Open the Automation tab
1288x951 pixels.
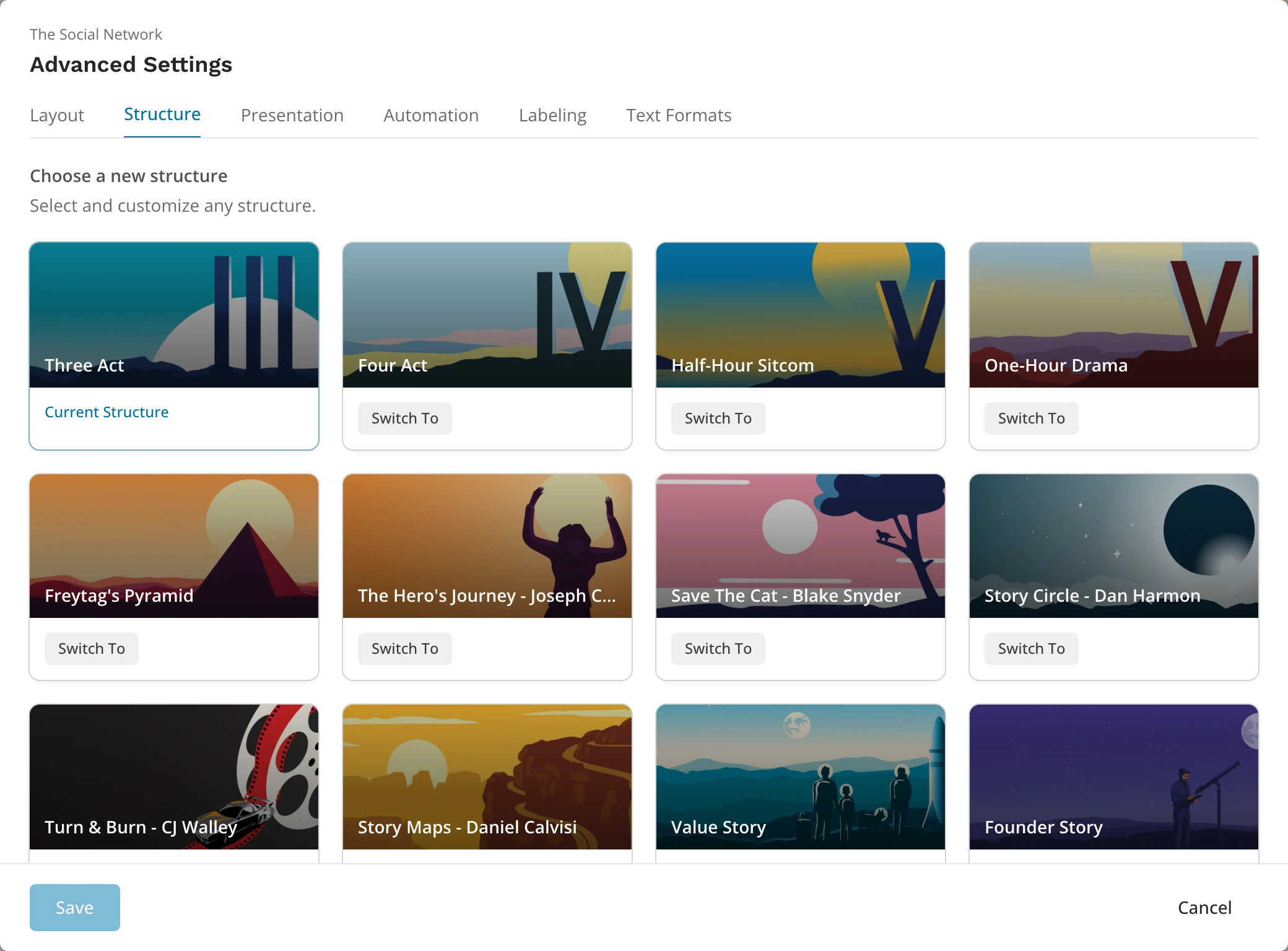point(431,115)
